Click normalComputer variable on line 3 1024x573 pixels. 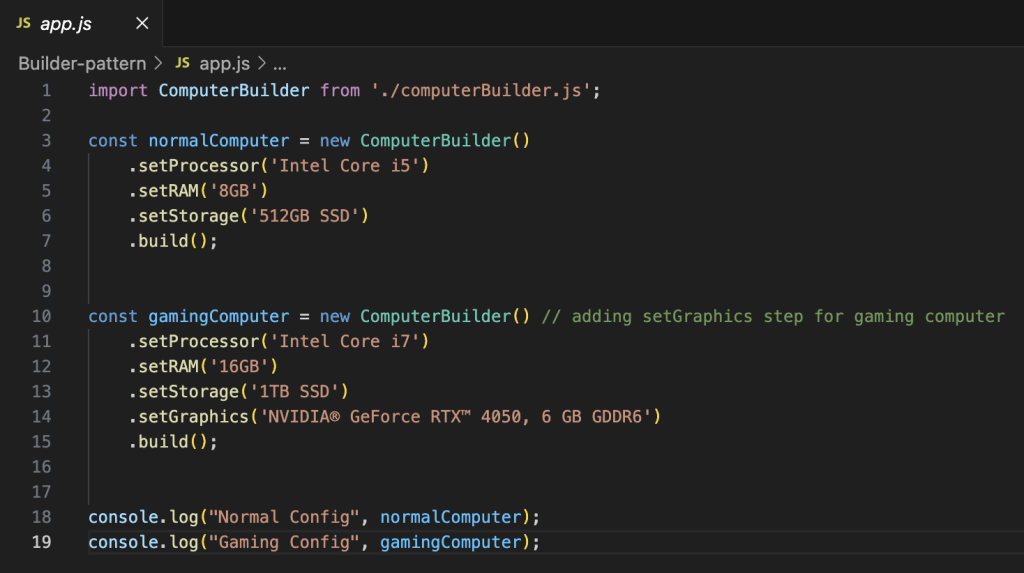[219, 140]
